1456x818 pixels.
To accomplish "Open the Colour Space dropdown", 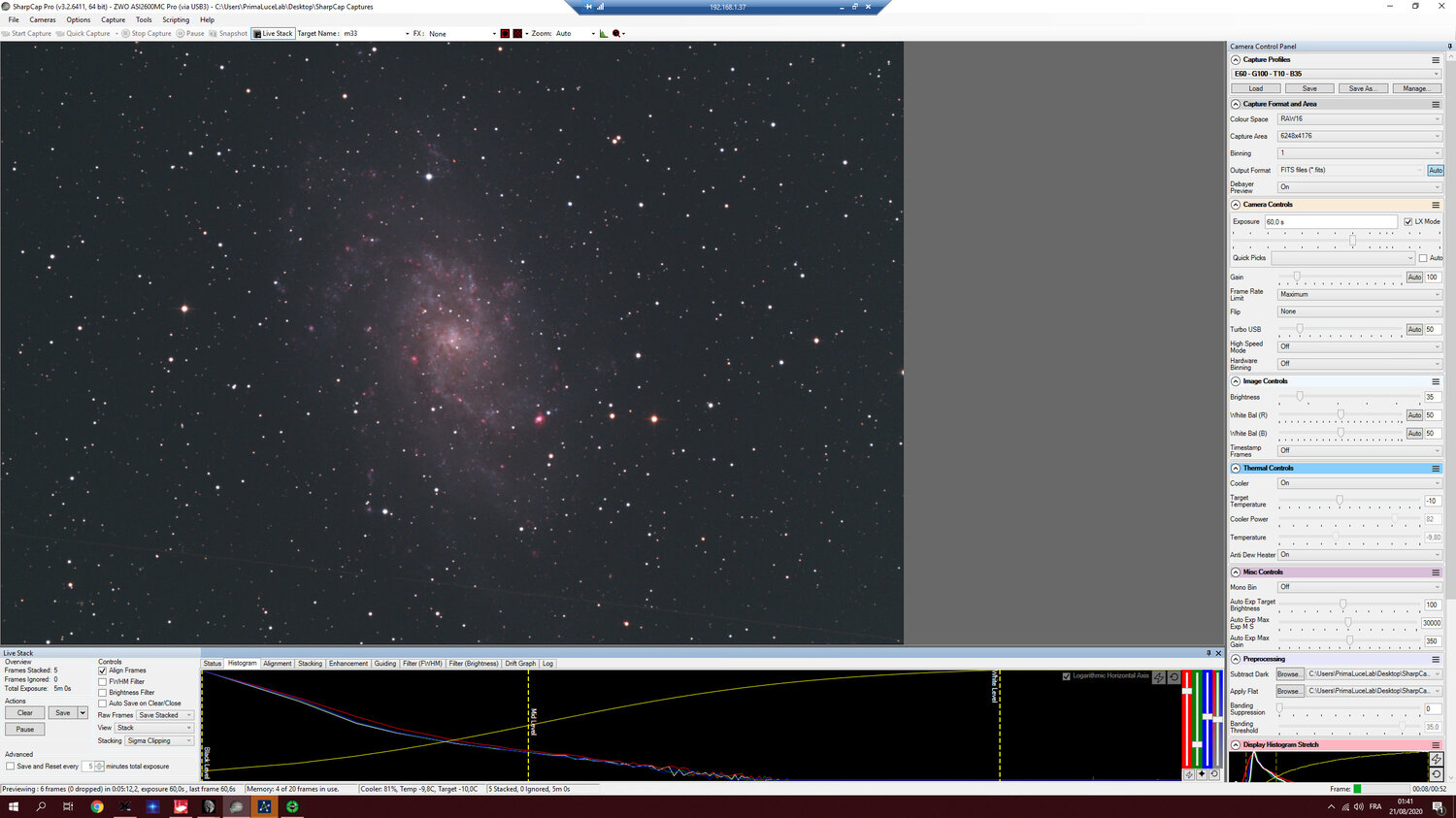I will coord(1358,119).
